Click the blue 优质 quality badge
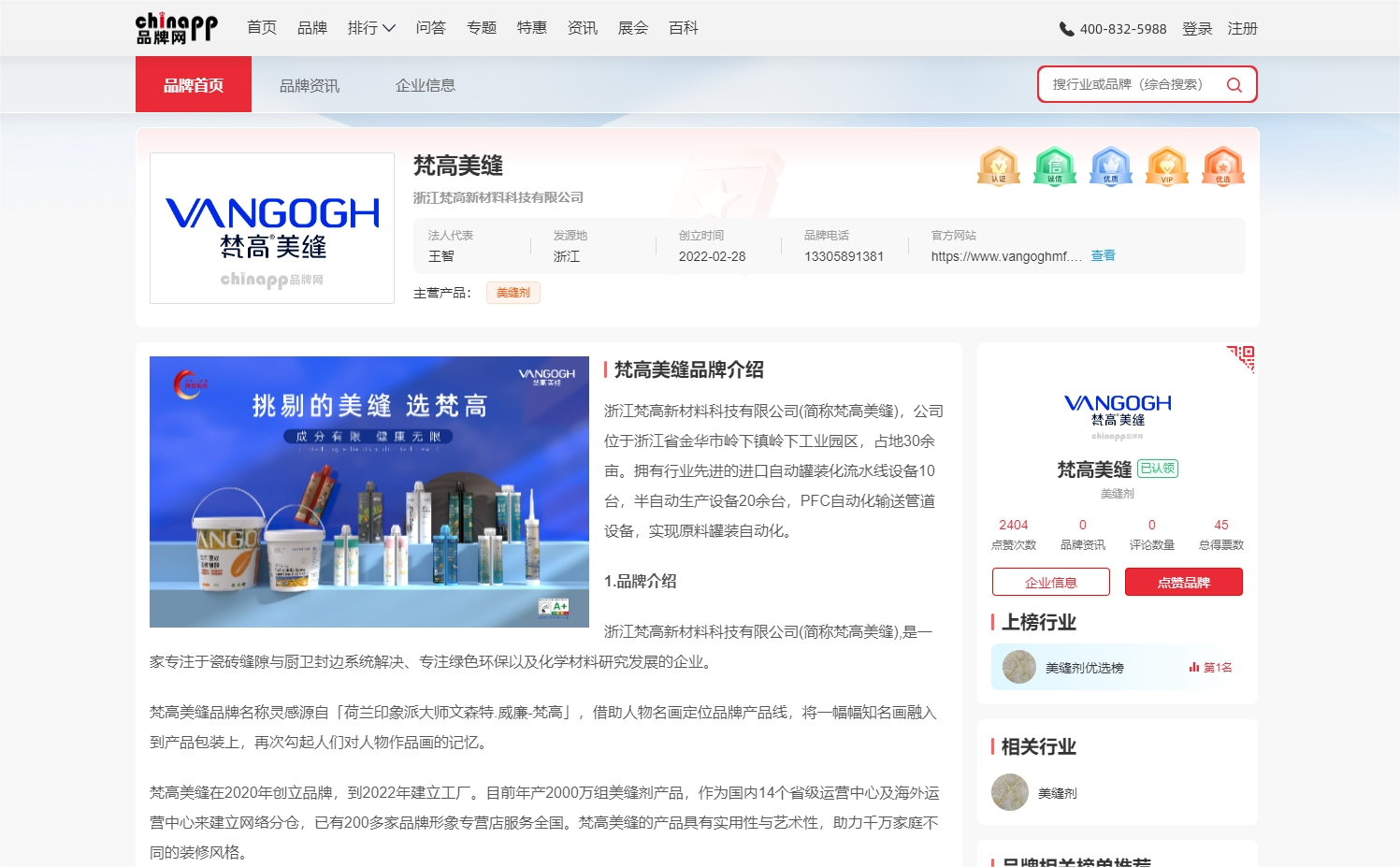Screen dimensions: 1400x867 [1110, 166]
